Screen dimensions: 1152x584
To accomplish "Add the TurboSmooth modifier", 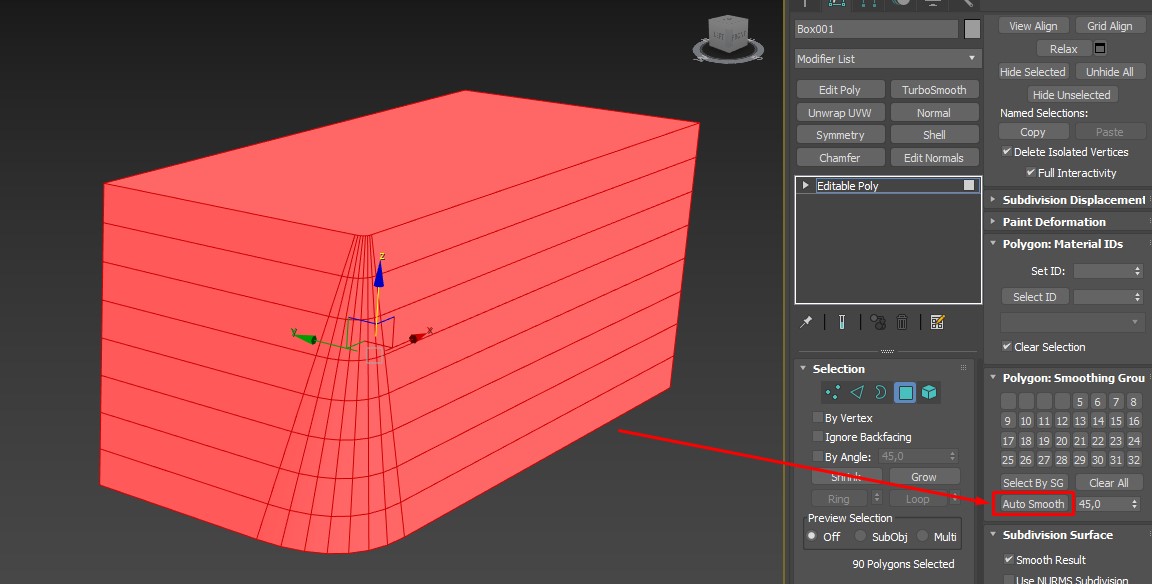I will point(933,90).
